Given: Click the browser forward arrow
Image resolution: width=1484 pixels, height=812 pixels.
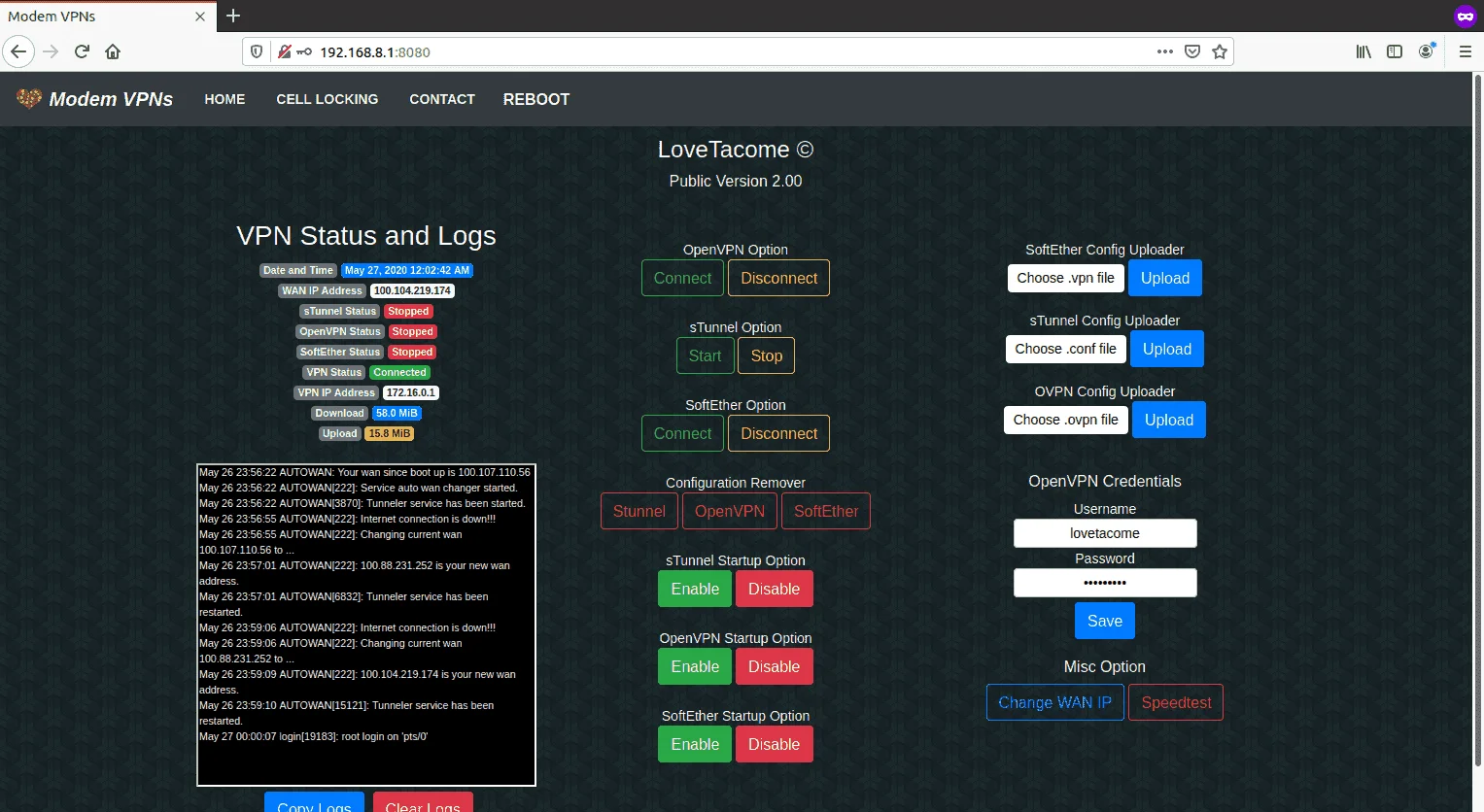Looking at the screenshot, I should click(51, 51).
